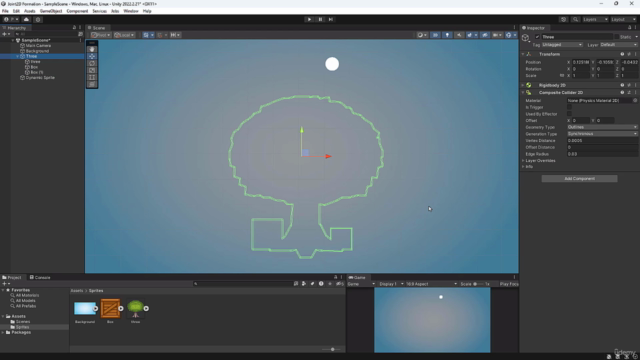The height and width of the screenshot is (360, 640).
Task: Open 16:9 Aspect dropdown in Game view
Action: click(x=431, y=284)
